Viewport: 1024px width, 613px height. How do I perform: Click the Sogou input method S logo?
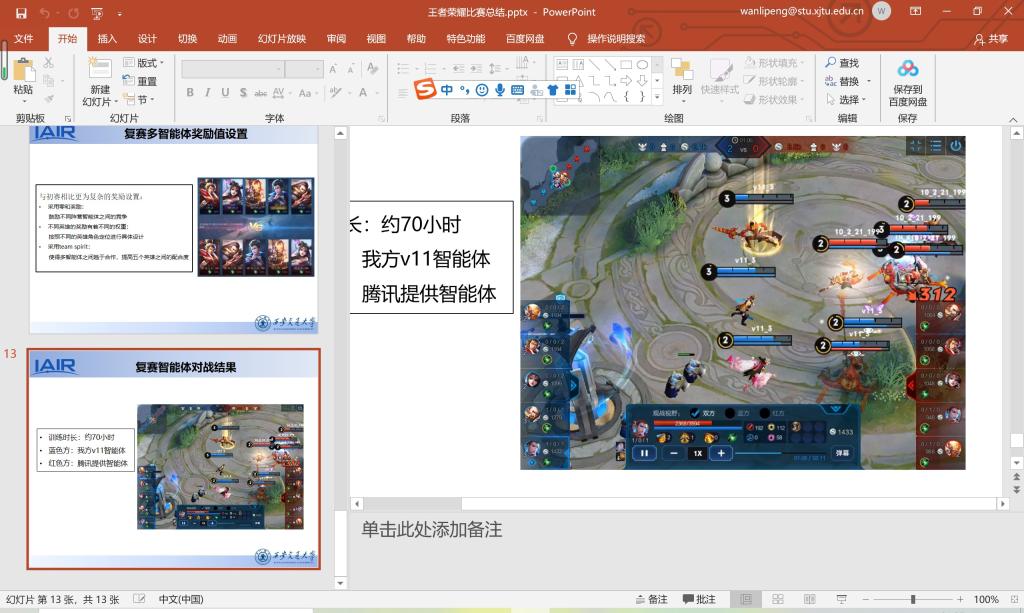pos(425,90)
